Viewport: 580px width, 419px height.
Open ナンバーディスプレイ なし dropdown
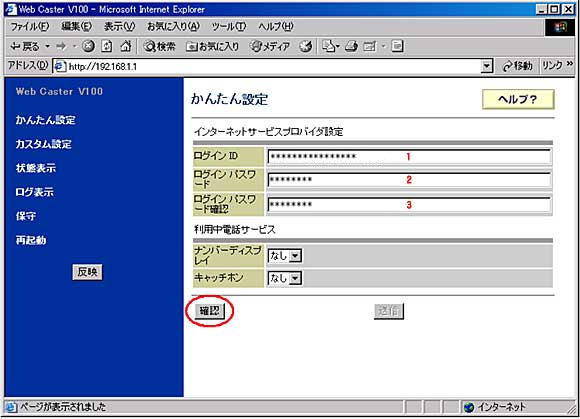pyautogui.click(x=284, y=256)
